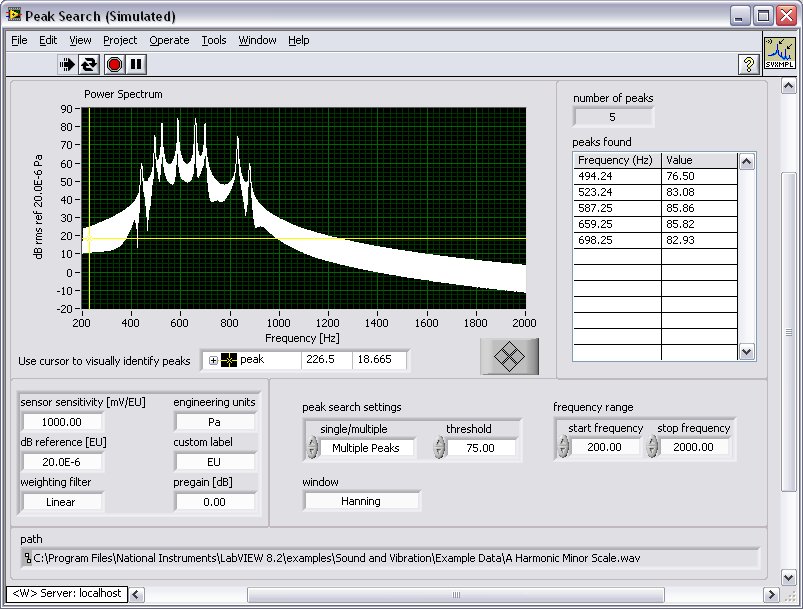
Task: Click the cursor mover diamond pad
Action: pyautogui.click(x=509, y=356)
